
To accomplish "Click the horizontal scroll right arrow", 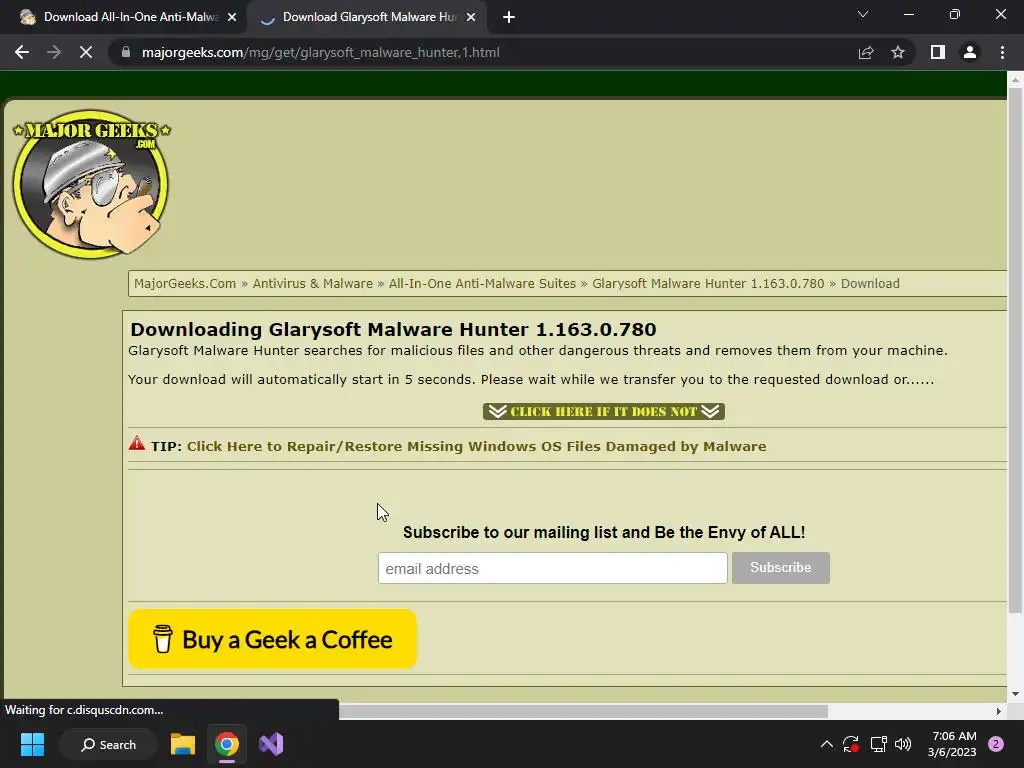I will [x=999, y=711].
